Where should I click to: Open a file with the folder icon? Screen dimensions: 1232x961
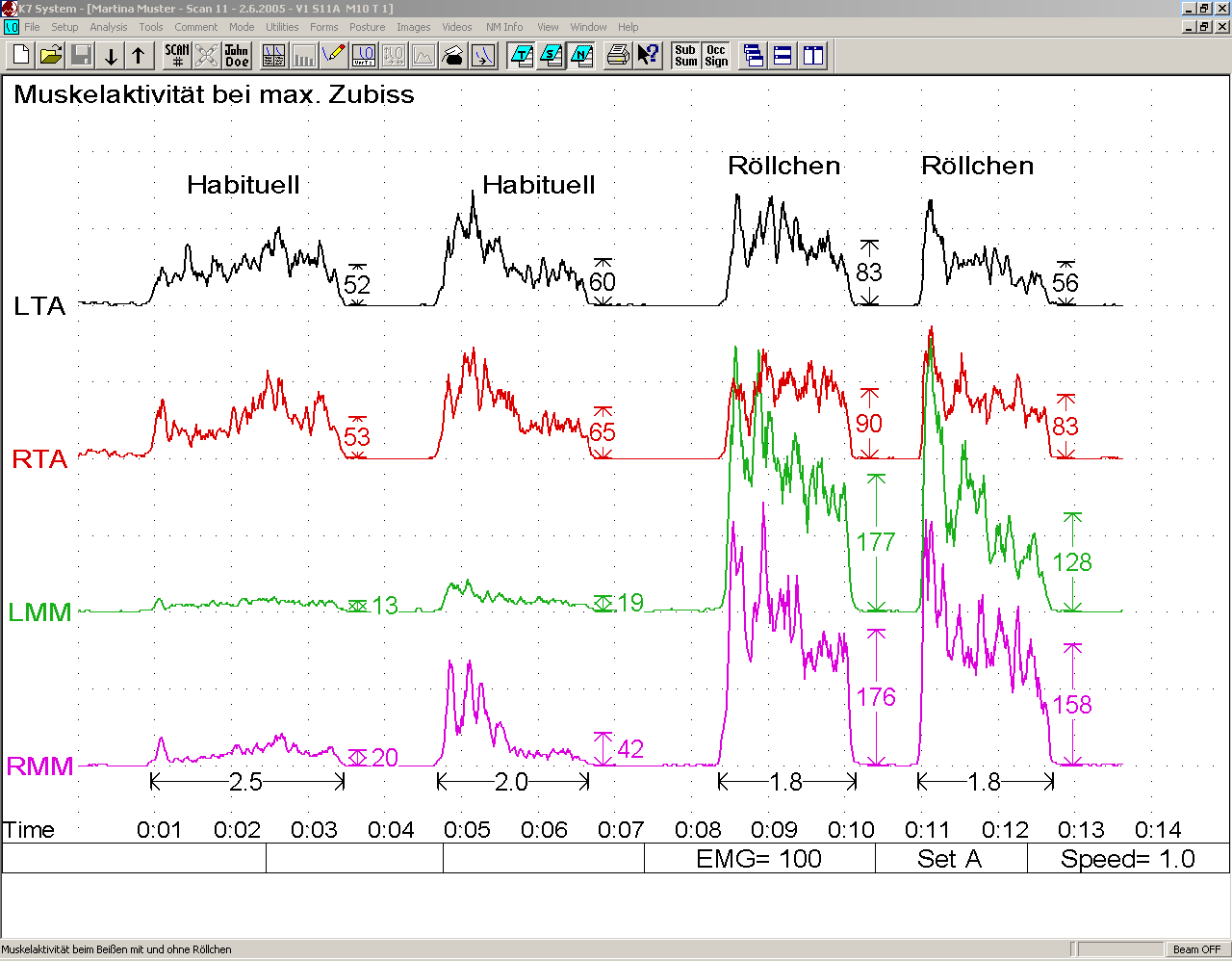pos(51,56)
